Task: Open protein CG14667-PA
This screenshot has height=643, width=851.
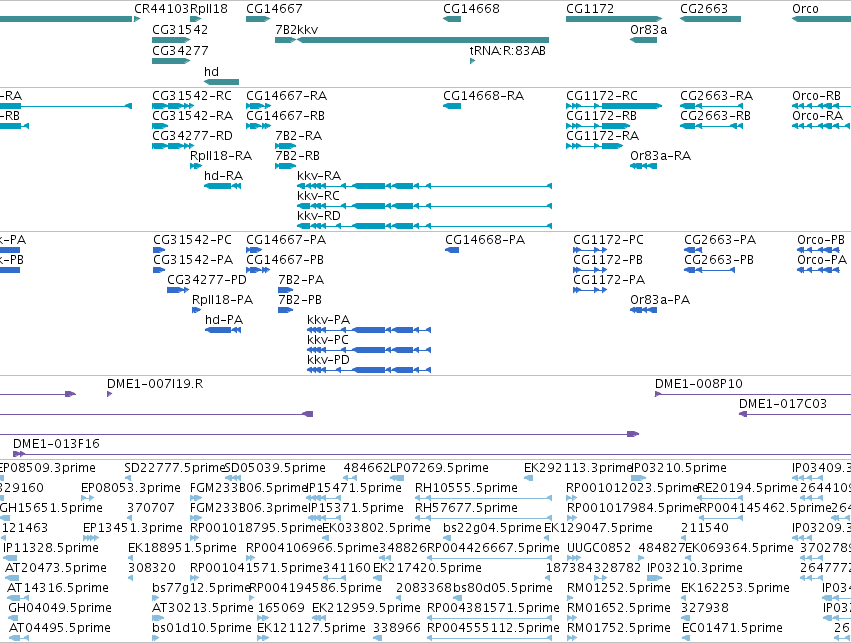Action: (x=286, y=240)
